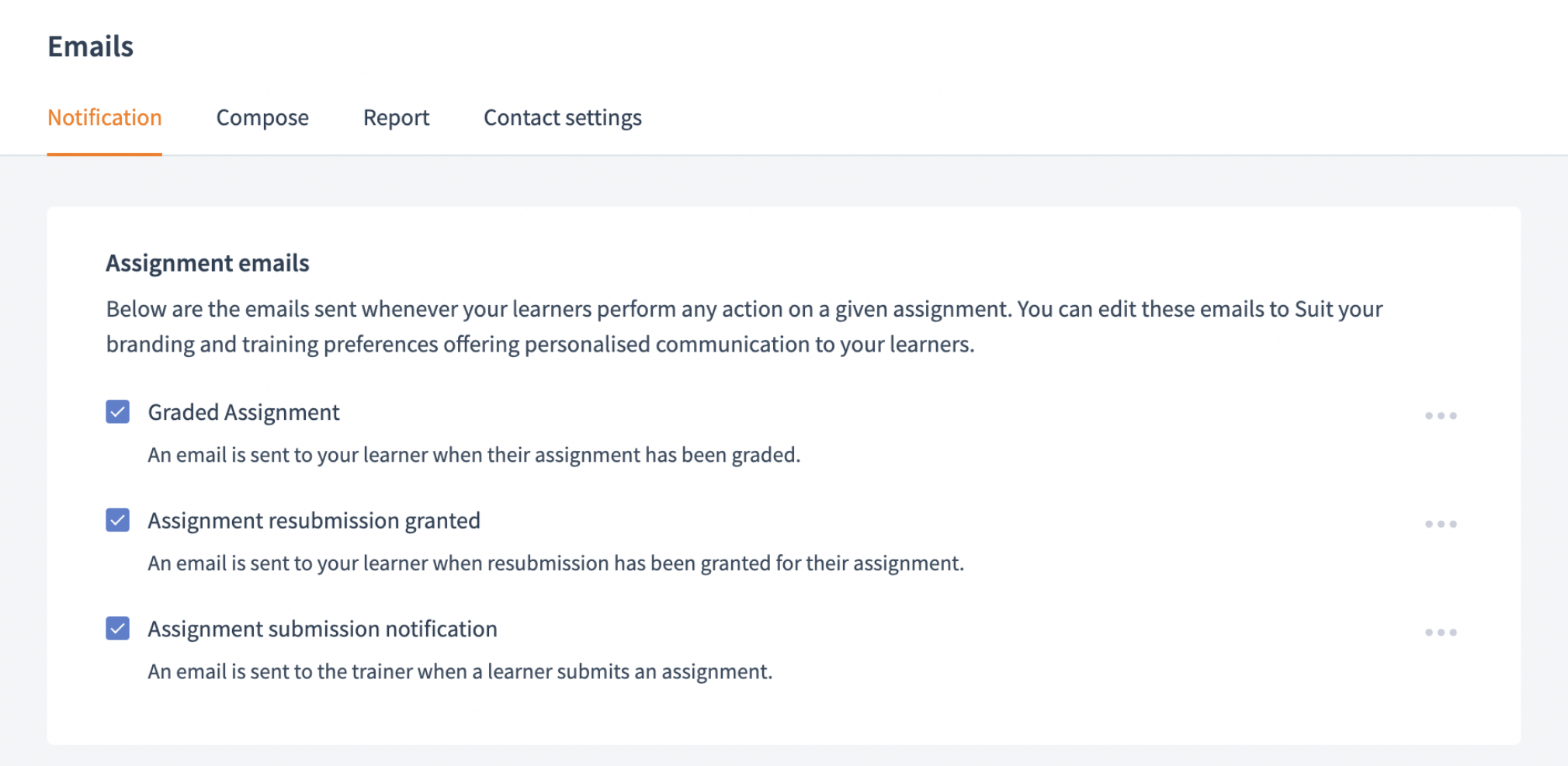Uncheck the Graded Assignment checkbox
This screenshot has height=766, width=1568.
pyautogui.click(x=118, y=412)
